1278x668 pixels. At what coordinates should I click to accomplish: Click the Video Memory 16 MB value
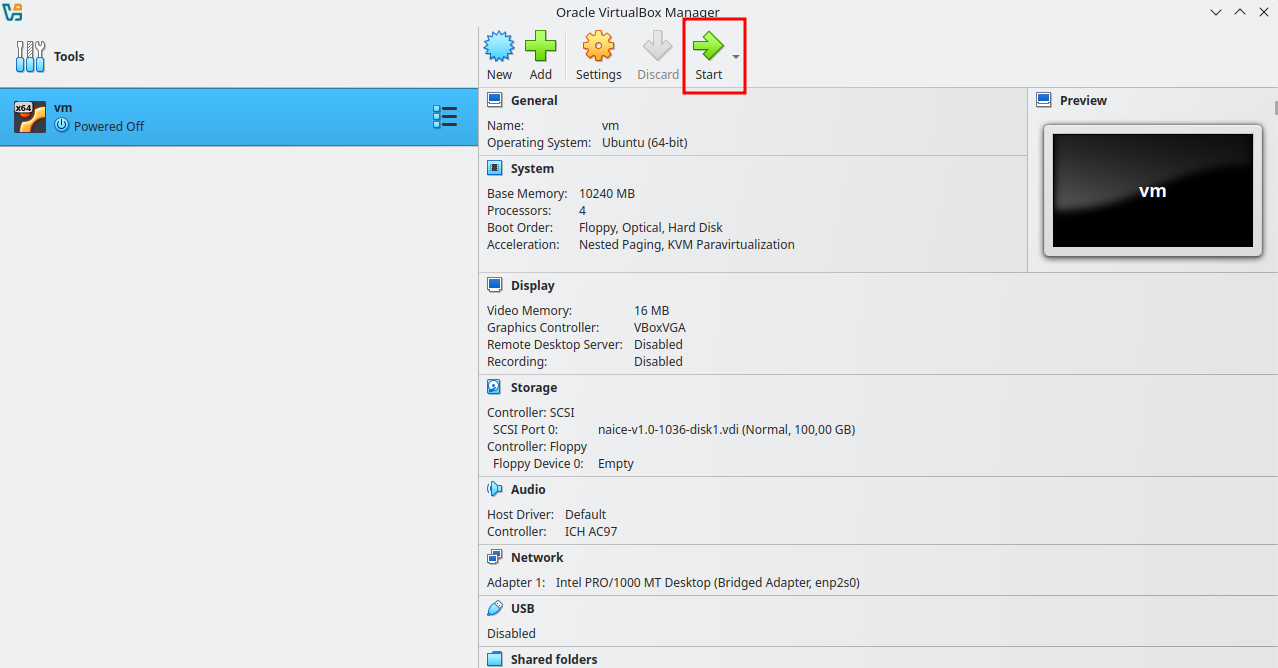tap(651, 310)
